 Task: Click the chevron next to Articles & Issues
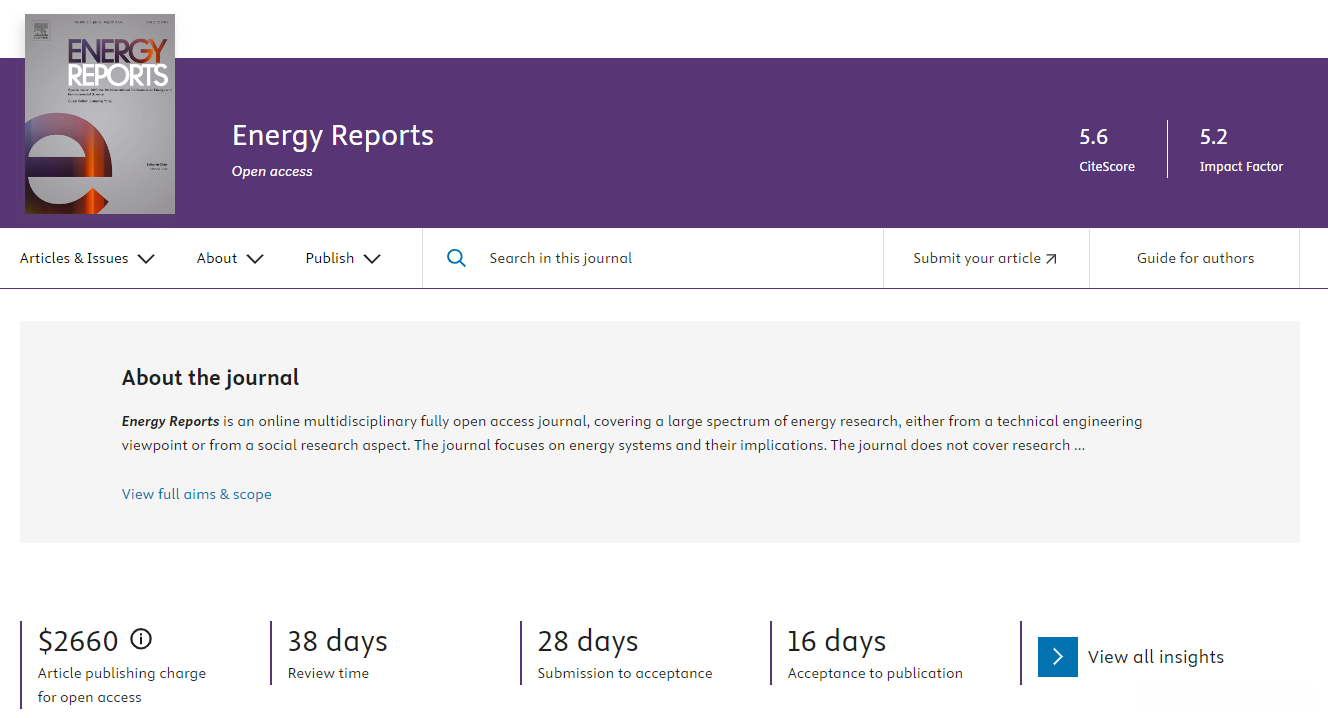coord(146,259)
